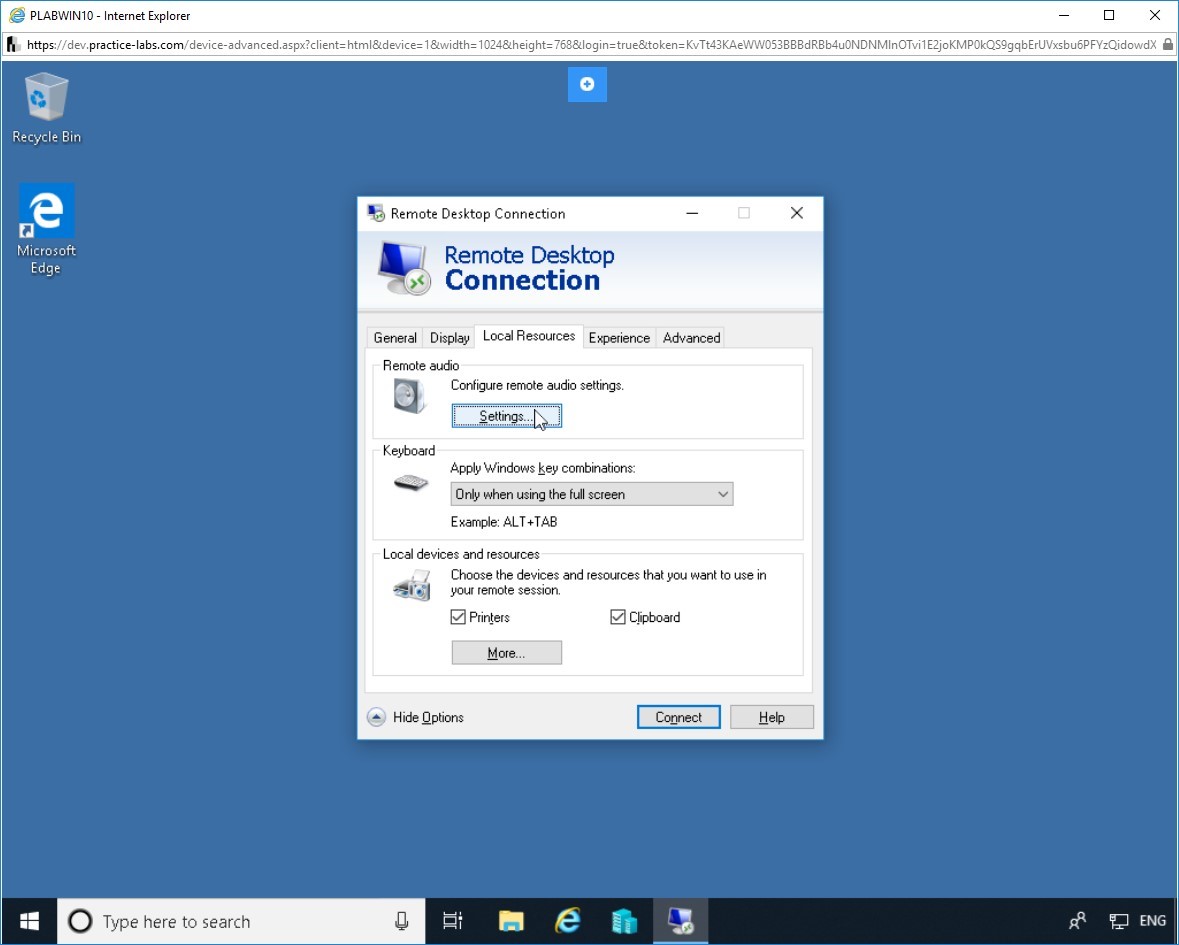Screen dimensions: 1179x945
Task: Click the keyboard icon in Keyboard section
Action: click(x=411, y=482)
